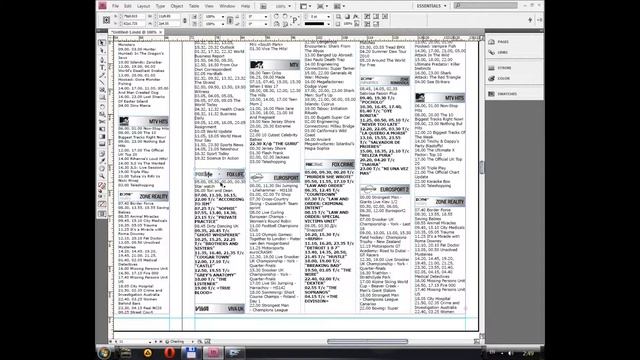Image resolution: width=640 pixels, height=360 pixels.
Task: Open the Windows Start menu
Action: tap(104, 353)
